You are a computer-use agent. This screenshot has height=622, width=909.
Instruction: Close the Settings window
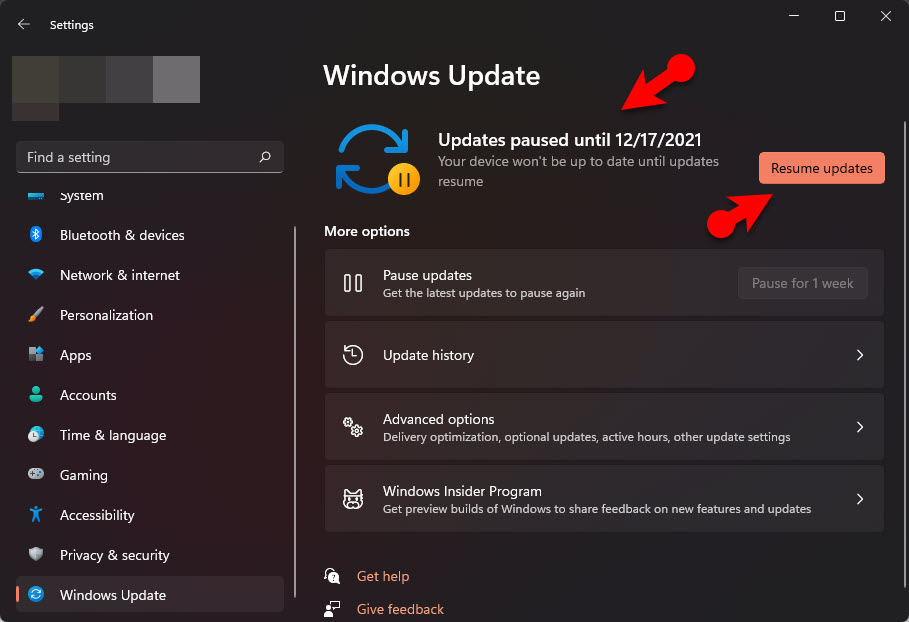pyautogui.click(x=886, y=16)
